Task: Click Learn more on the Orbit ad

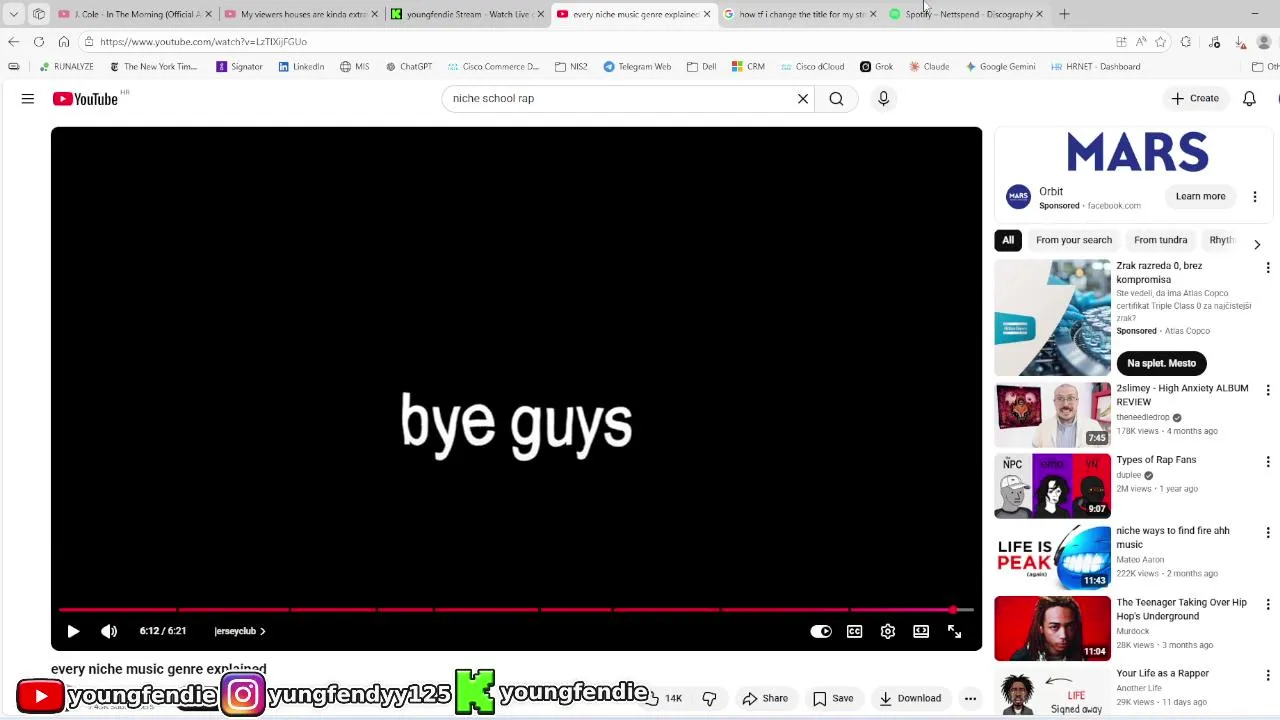Action: [x=1200, y=196]
